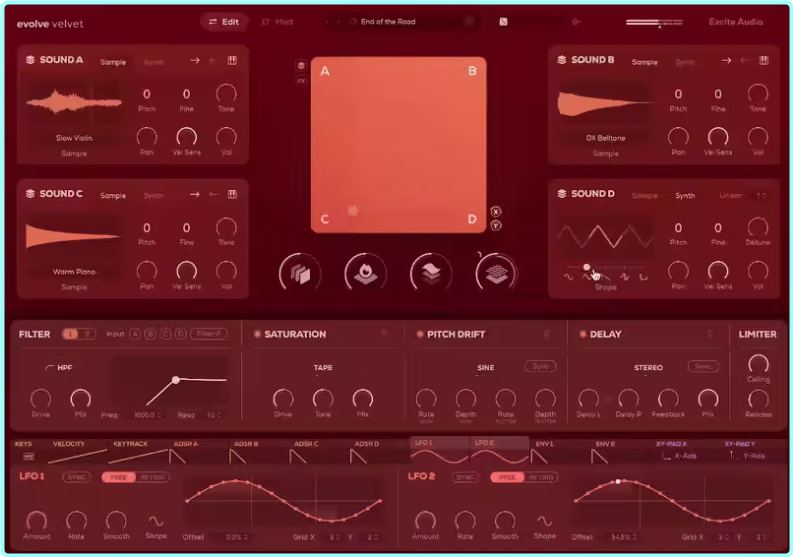
Task: Click the LFO 1 Shape wave icon
Action: (156, 521)
